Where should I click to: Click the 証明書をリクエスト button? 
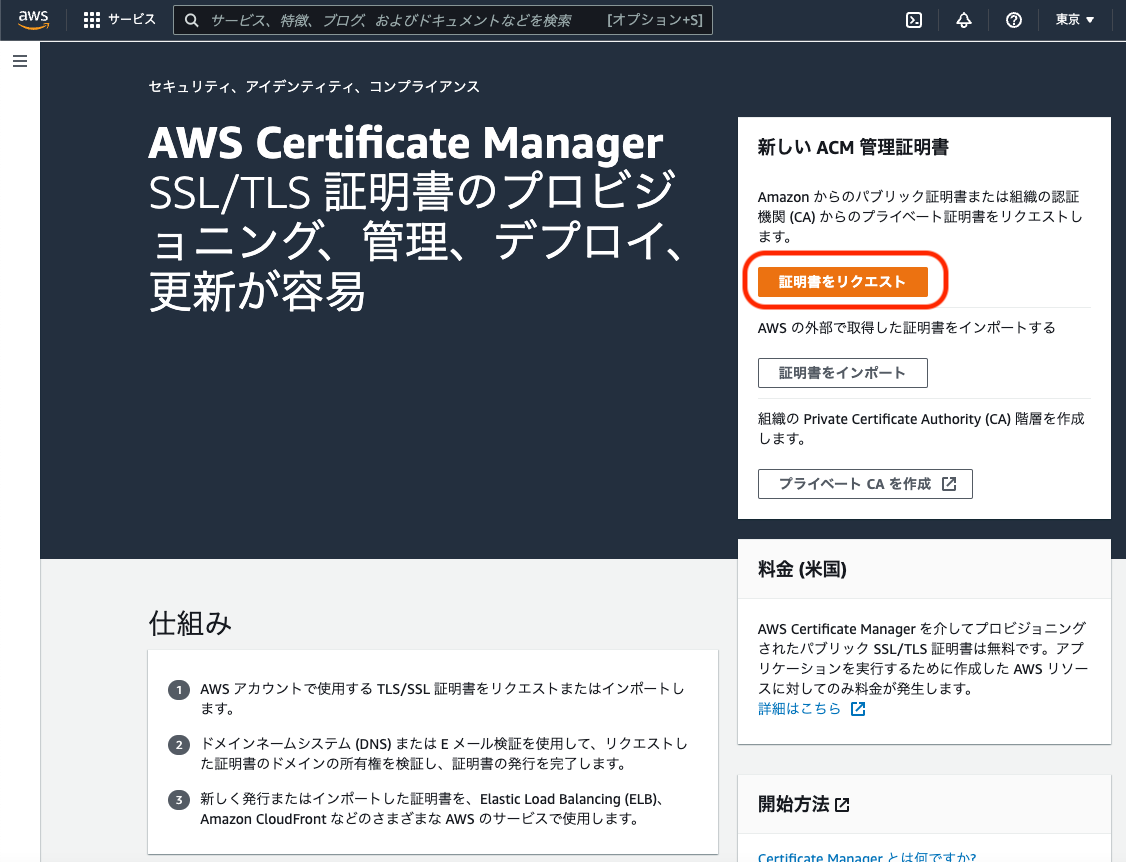(843, 281)
